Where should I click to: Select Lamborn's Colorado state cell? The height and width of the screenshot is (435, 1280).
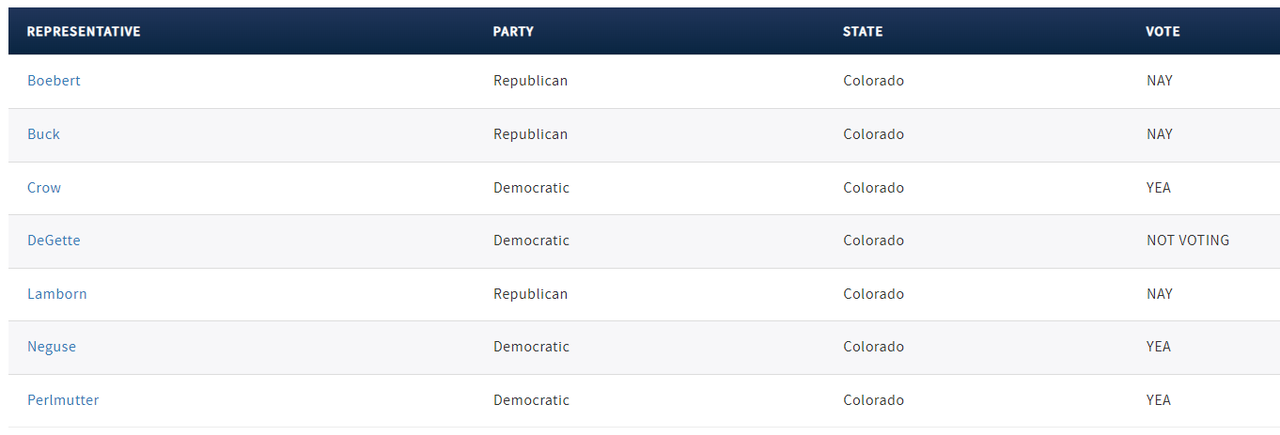point(873,294)
